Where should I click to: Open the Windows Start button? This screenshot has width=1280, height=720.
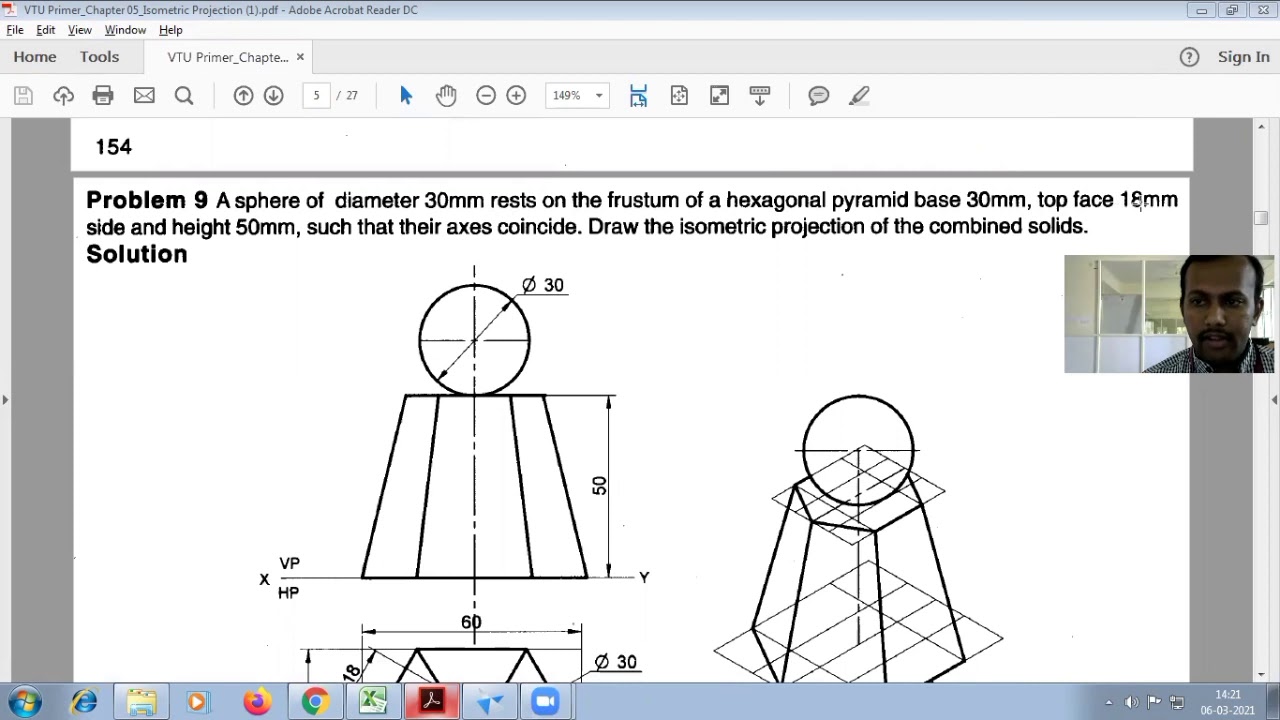24,702
